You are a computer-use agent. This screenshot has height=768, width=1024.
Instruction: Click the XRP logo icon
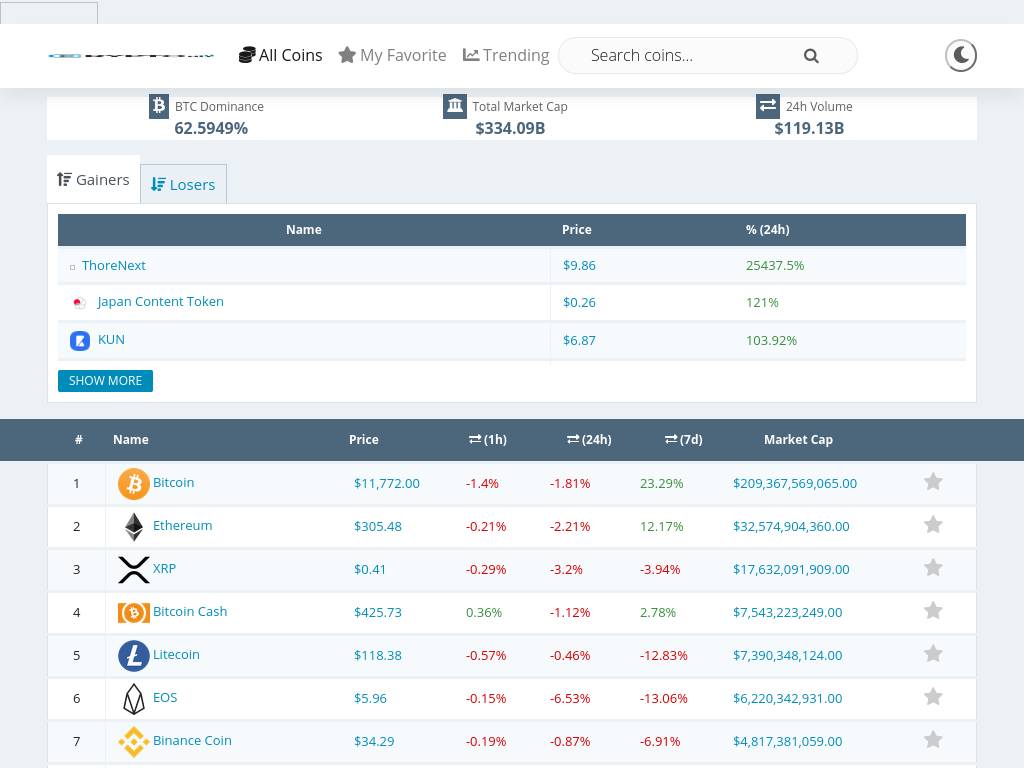[133, 570]
